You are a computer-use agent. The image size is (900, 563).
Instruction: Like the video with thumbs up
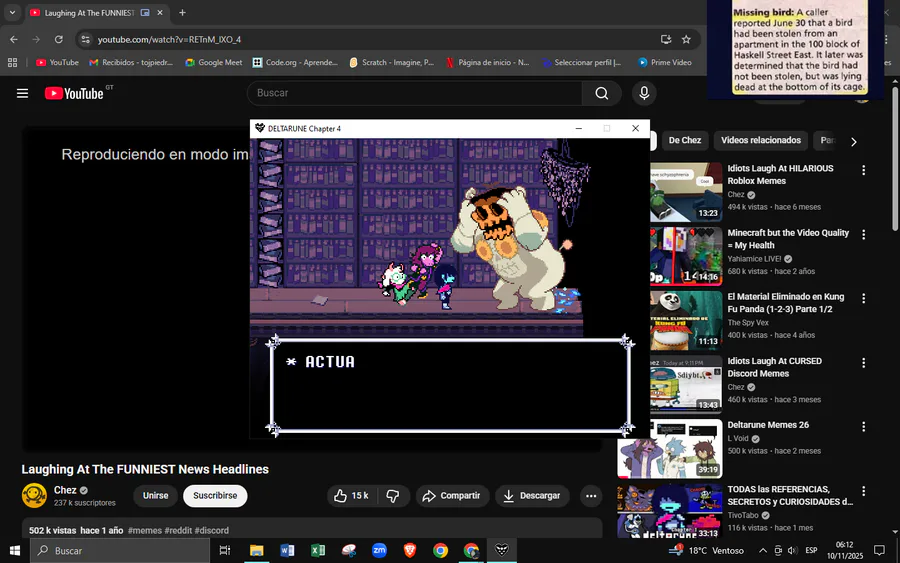click(352, 496)
